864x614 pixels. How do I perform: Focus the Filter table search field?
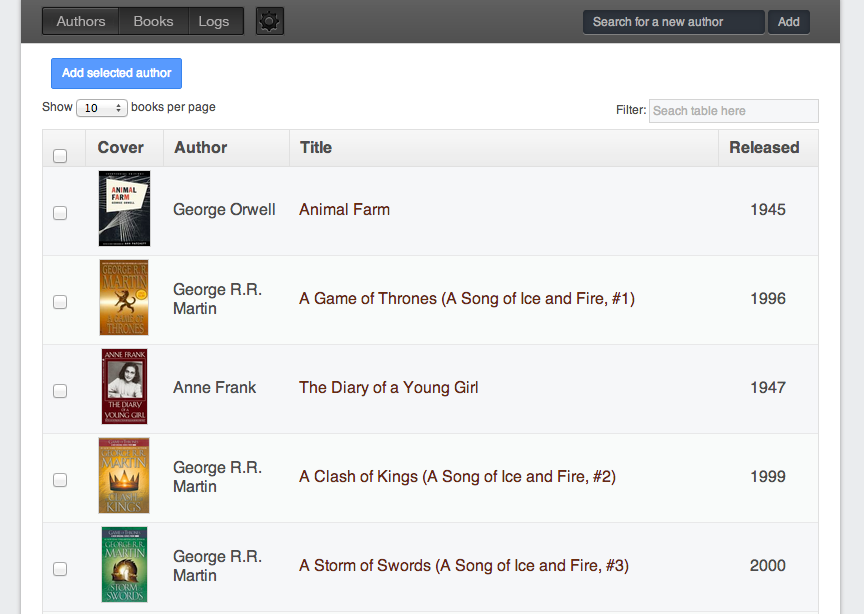click(734, 111)
